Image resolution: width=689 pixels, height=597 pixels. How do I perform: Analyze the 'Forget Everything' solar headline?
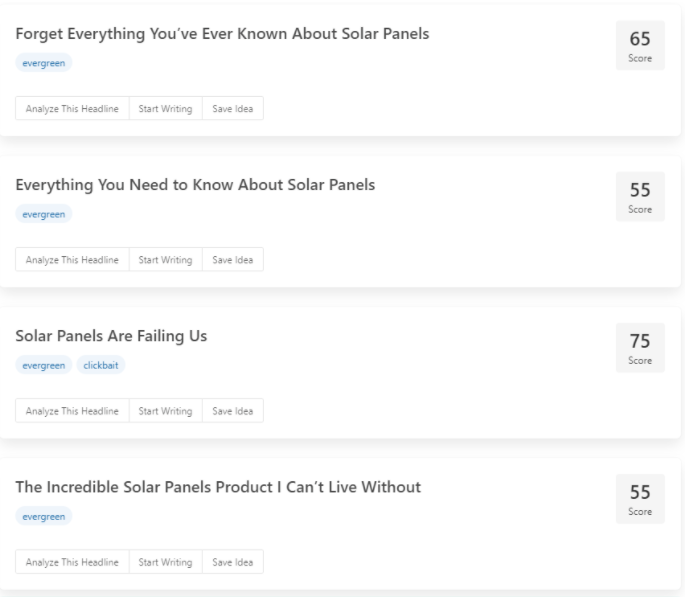[73, 109]
